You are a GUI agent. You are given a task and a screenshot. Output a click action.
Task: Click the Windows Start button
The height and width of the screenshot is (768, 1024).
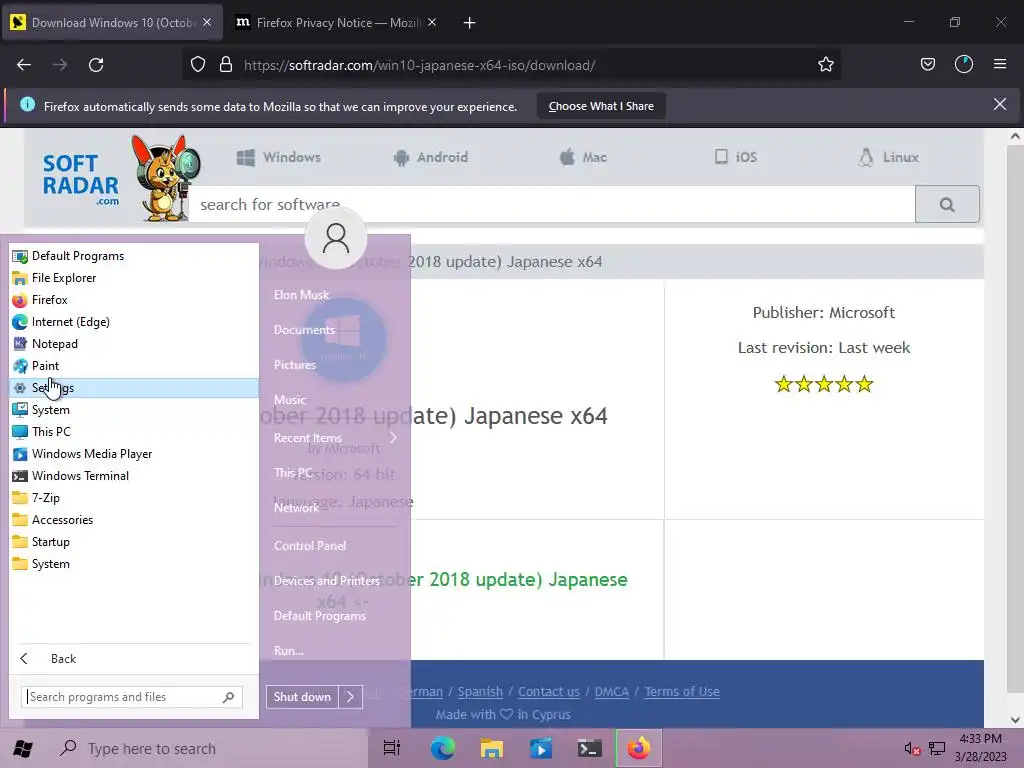(23, 748)
